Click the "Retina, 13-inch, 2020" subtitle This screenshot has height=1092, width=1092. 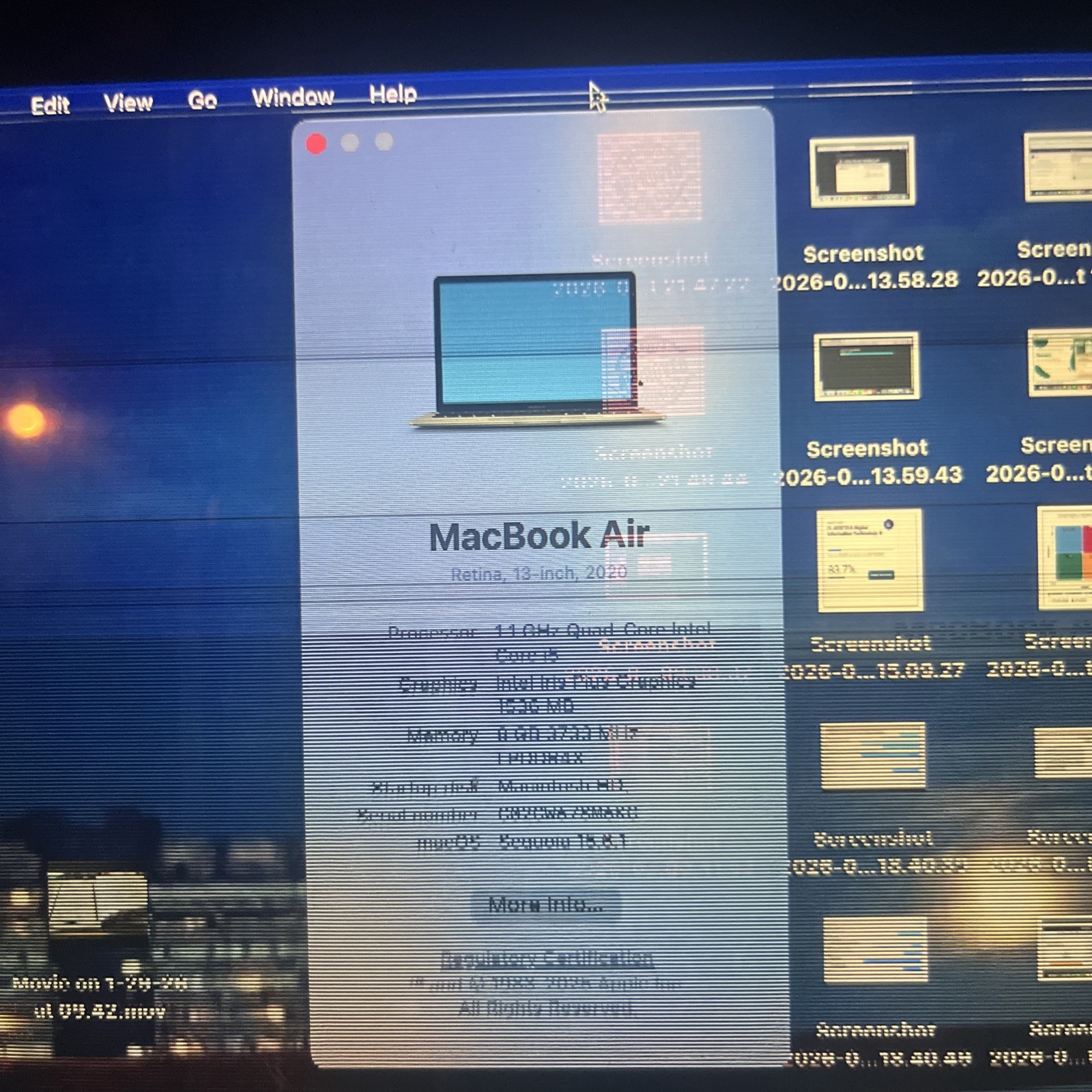click(538, 573)
